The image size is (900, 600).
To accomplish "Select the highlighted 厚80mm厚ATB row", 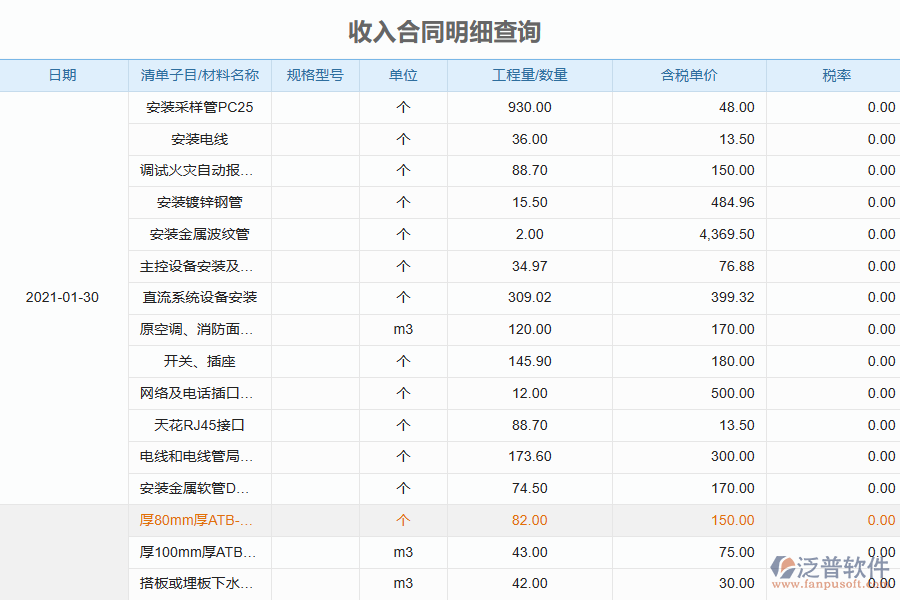I will [x=197, y=520].
